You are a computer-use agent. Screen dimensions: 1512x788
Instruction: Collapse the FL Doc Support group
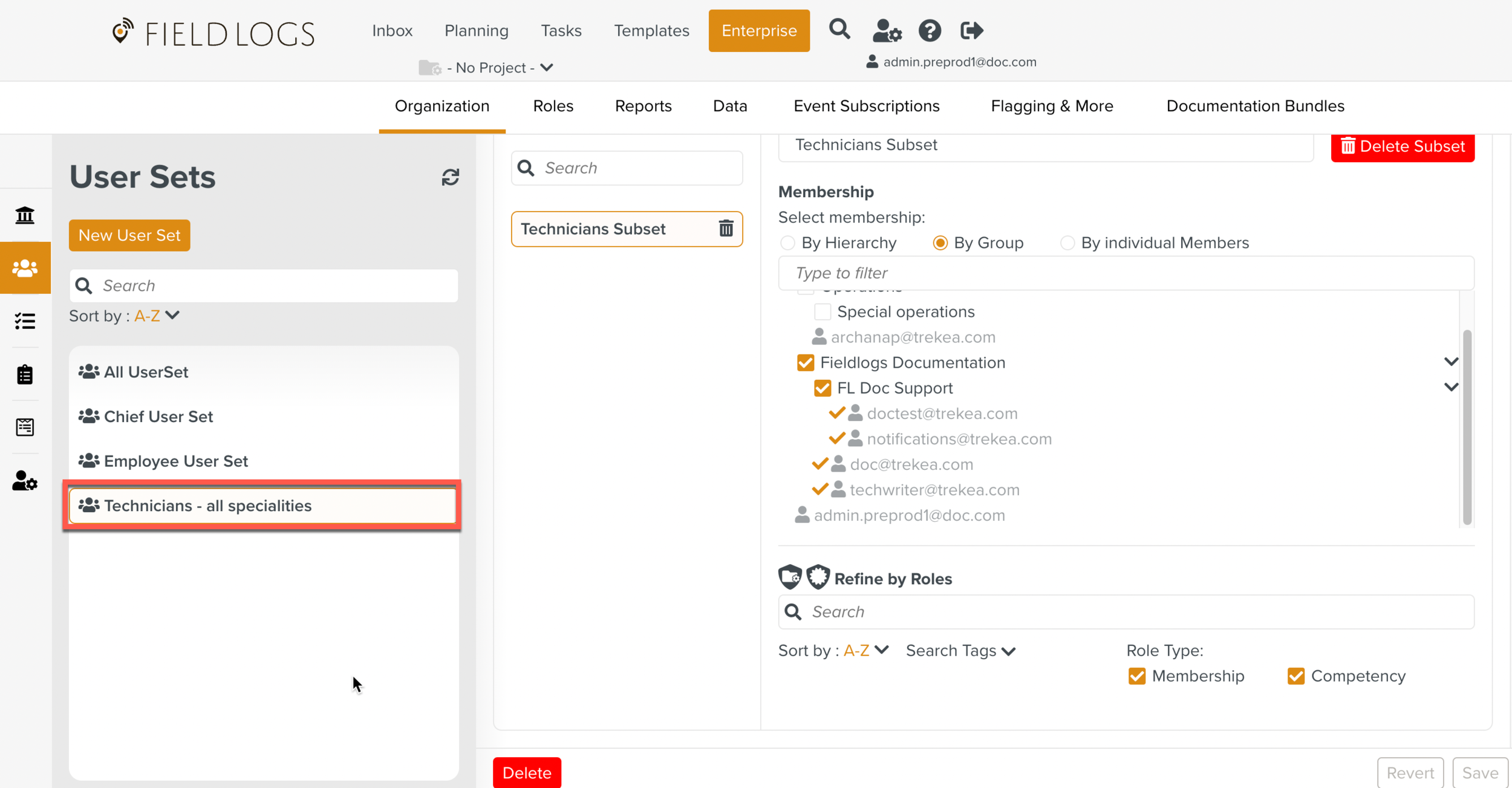pos(1450,387)
